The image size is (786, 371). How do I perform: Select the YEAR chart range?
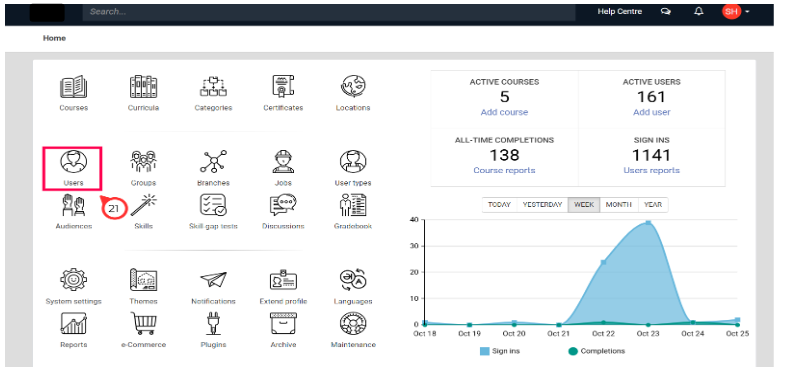pos(653,205)
